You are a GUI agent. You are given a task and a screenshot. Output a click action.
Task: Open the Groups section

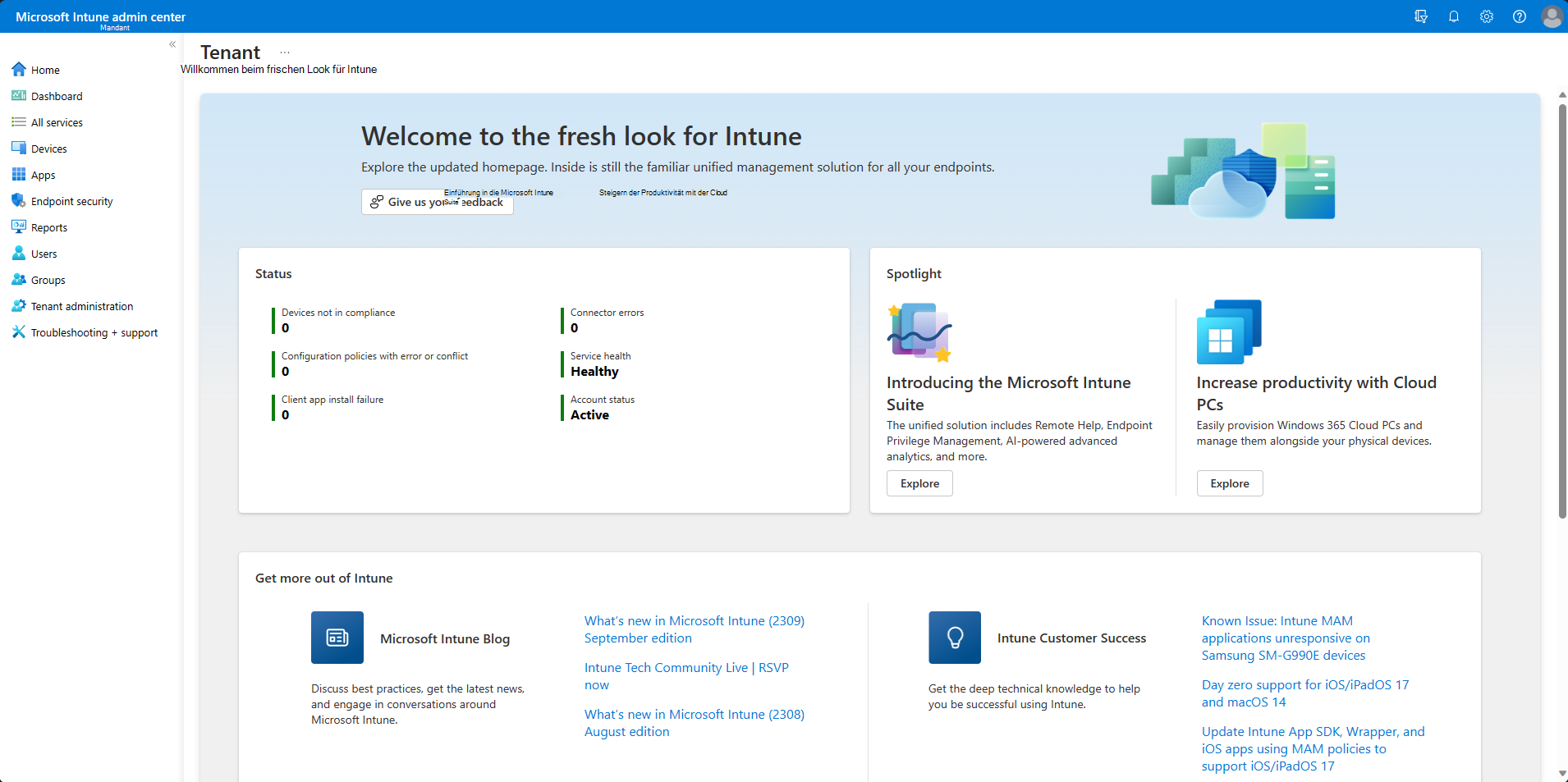48,280
